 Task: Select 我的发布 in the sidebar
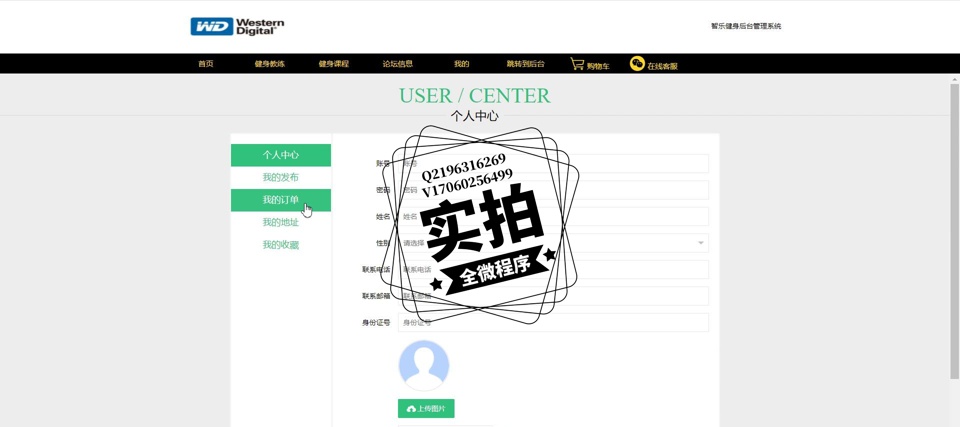[x=281, y=177]
